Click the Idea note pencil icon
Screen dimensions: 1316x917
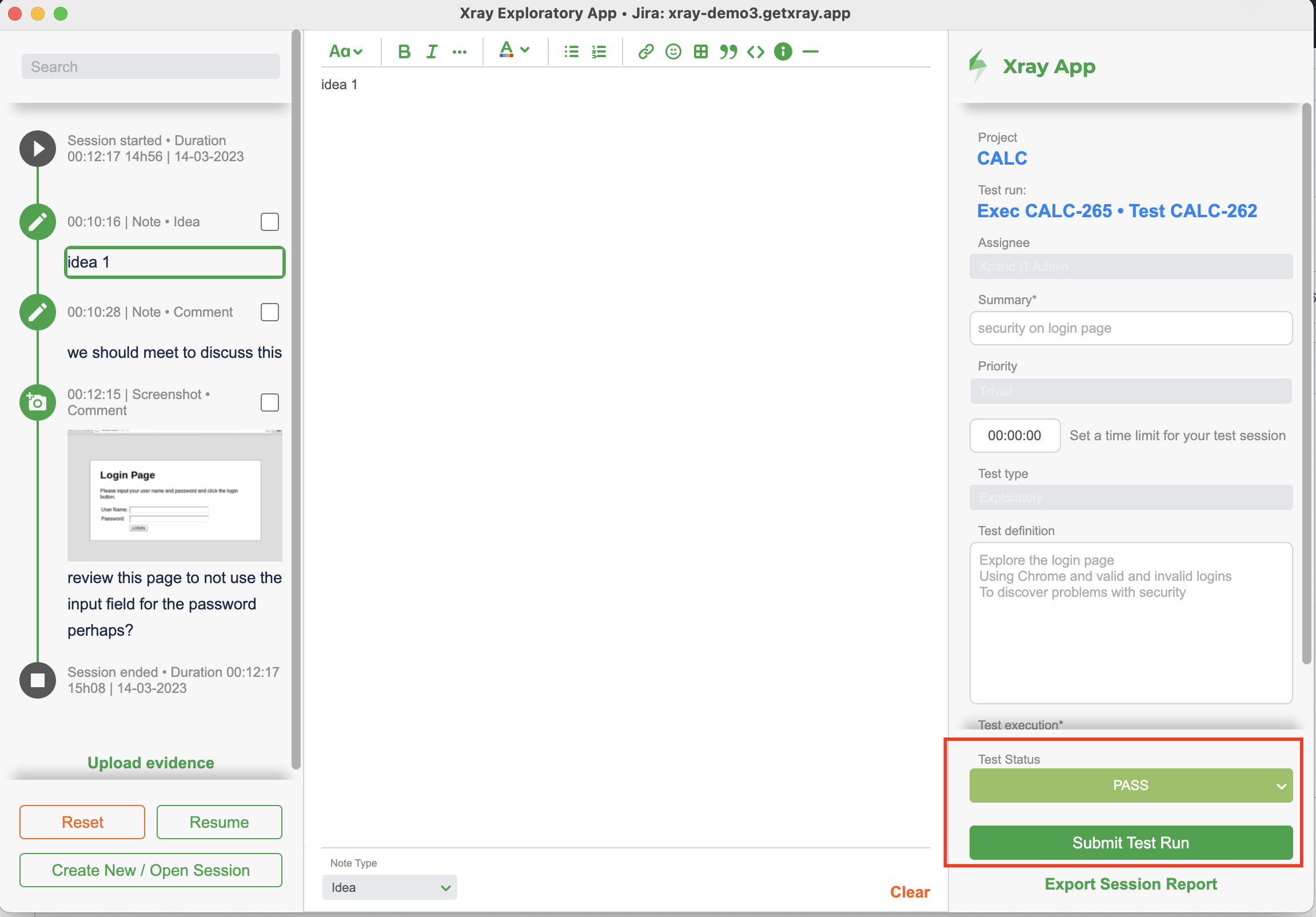[x=38, y=222]
